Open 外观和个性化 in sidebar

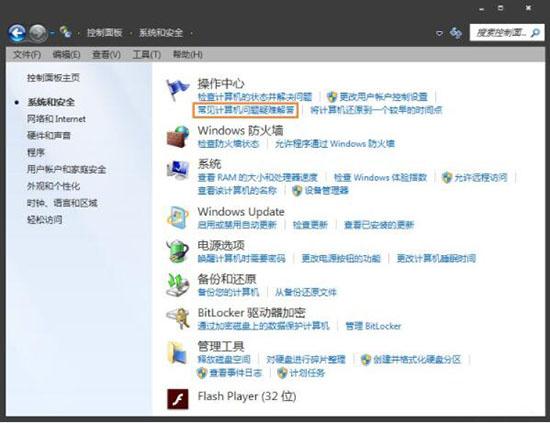pos(53,186)
